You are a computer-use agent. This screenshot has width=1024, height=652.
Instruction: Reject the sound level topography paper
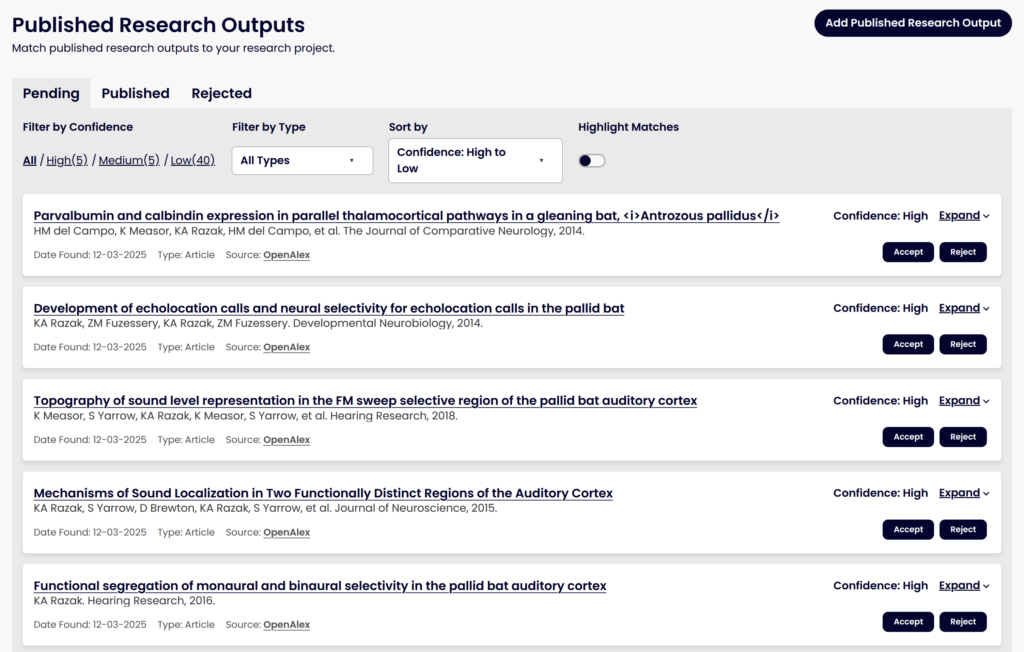[962, 437]
